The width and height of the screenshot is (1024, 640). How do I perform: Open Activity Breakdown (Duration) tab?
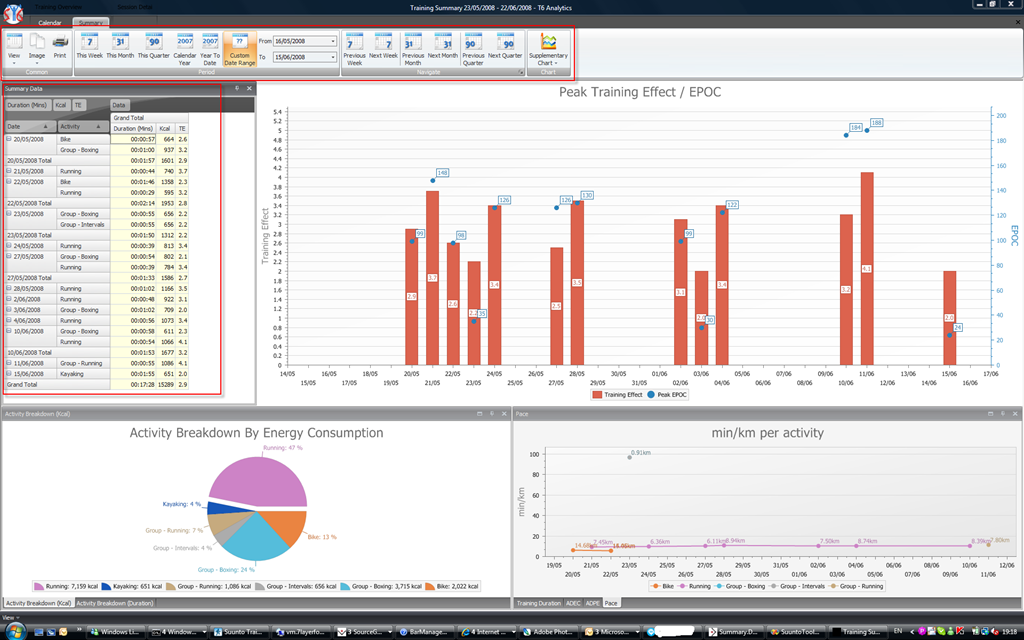(x=115, y=603)
